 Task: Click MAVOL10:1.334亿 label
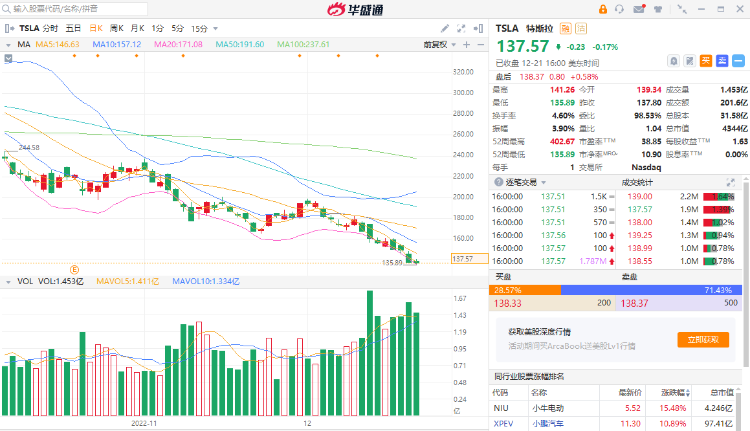206,281
